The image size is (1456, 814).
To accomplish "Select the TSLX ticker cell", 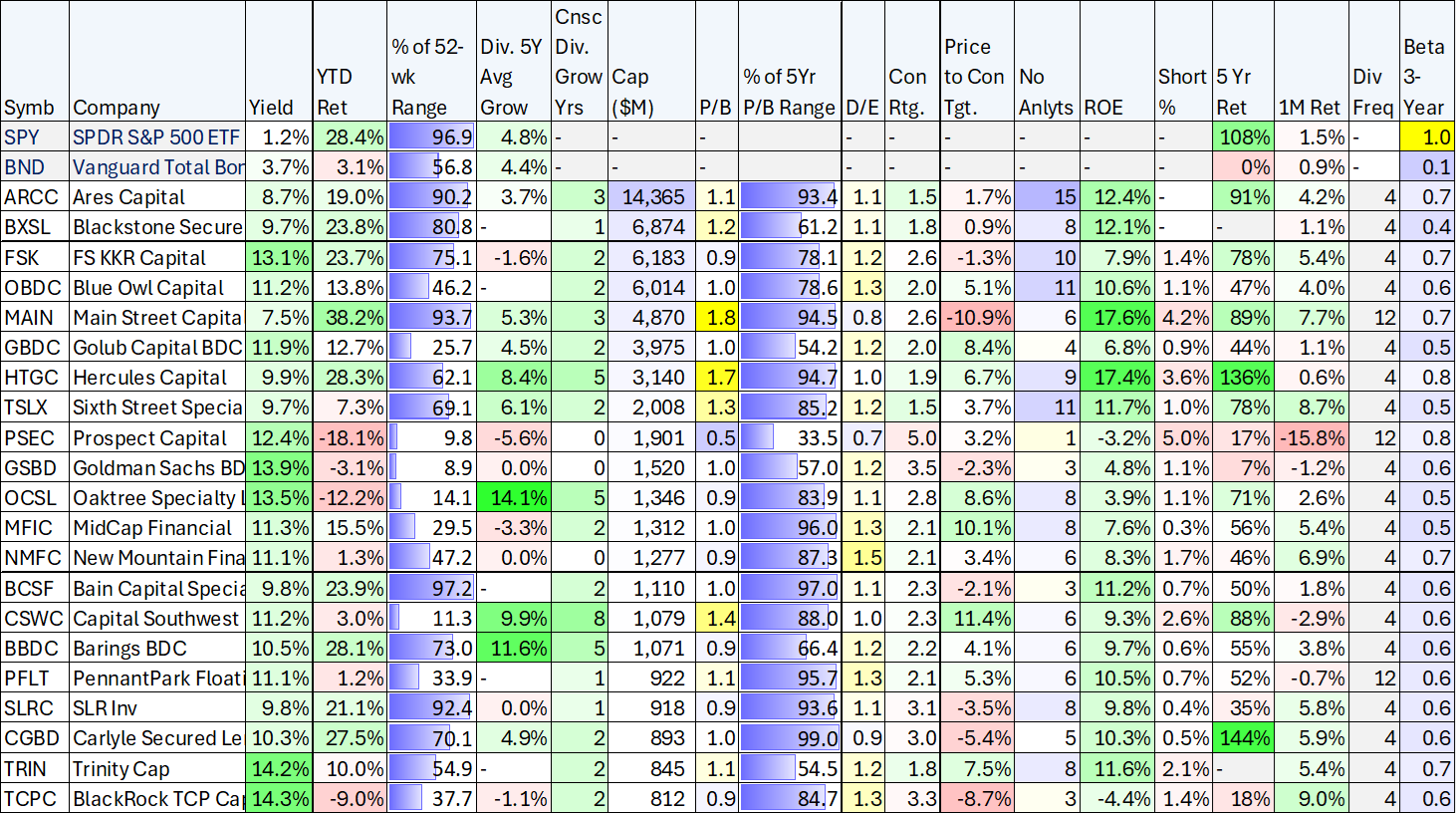I will click(x=35, y=407).
